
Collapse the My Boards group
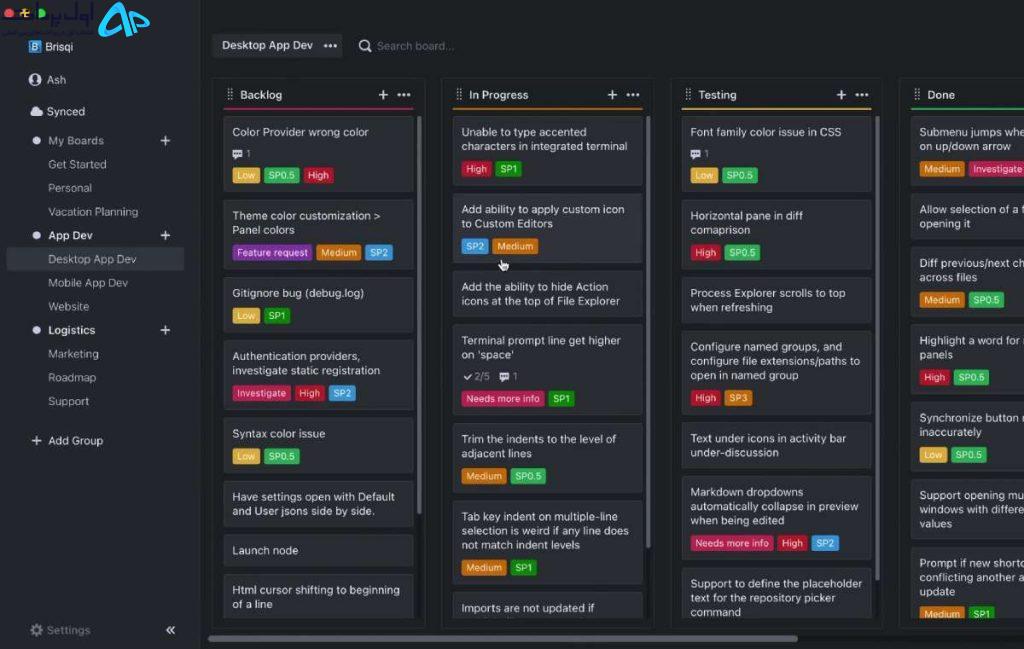pos(37,140)
